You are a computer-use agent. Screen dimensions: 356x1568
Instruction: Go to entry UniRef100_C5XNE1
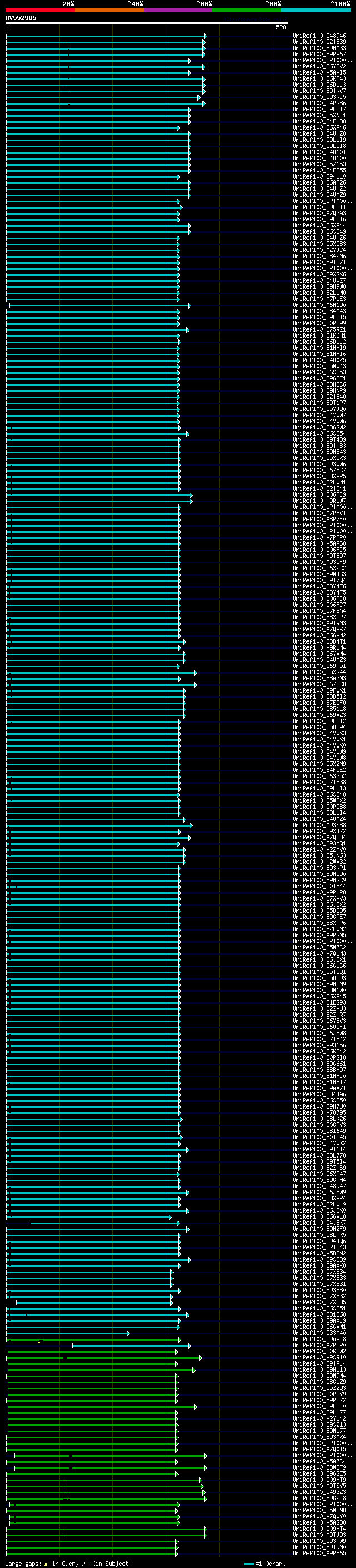(319, 115)
